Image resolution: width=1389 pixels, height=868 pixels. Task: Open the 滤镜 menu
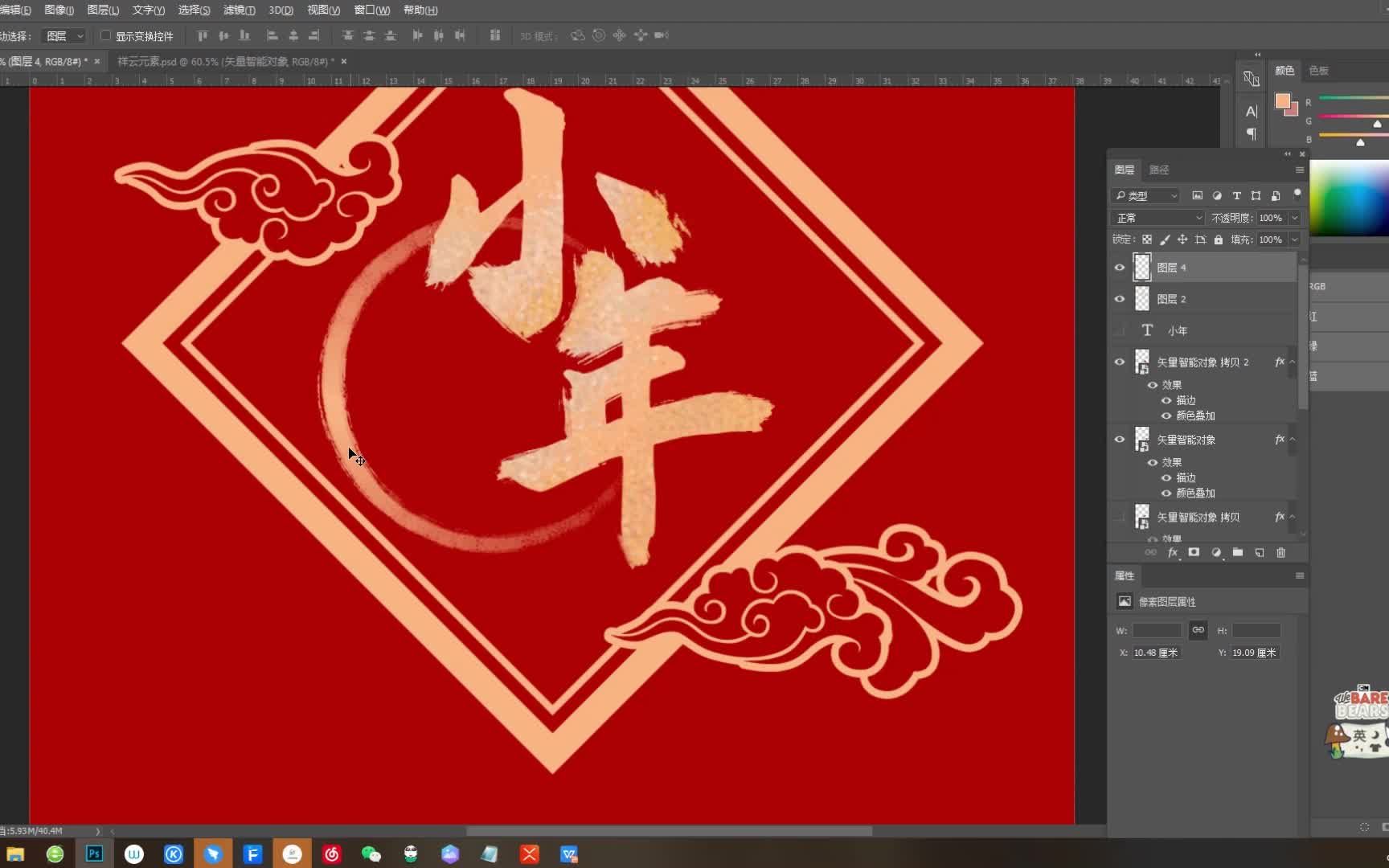[238, 10]
